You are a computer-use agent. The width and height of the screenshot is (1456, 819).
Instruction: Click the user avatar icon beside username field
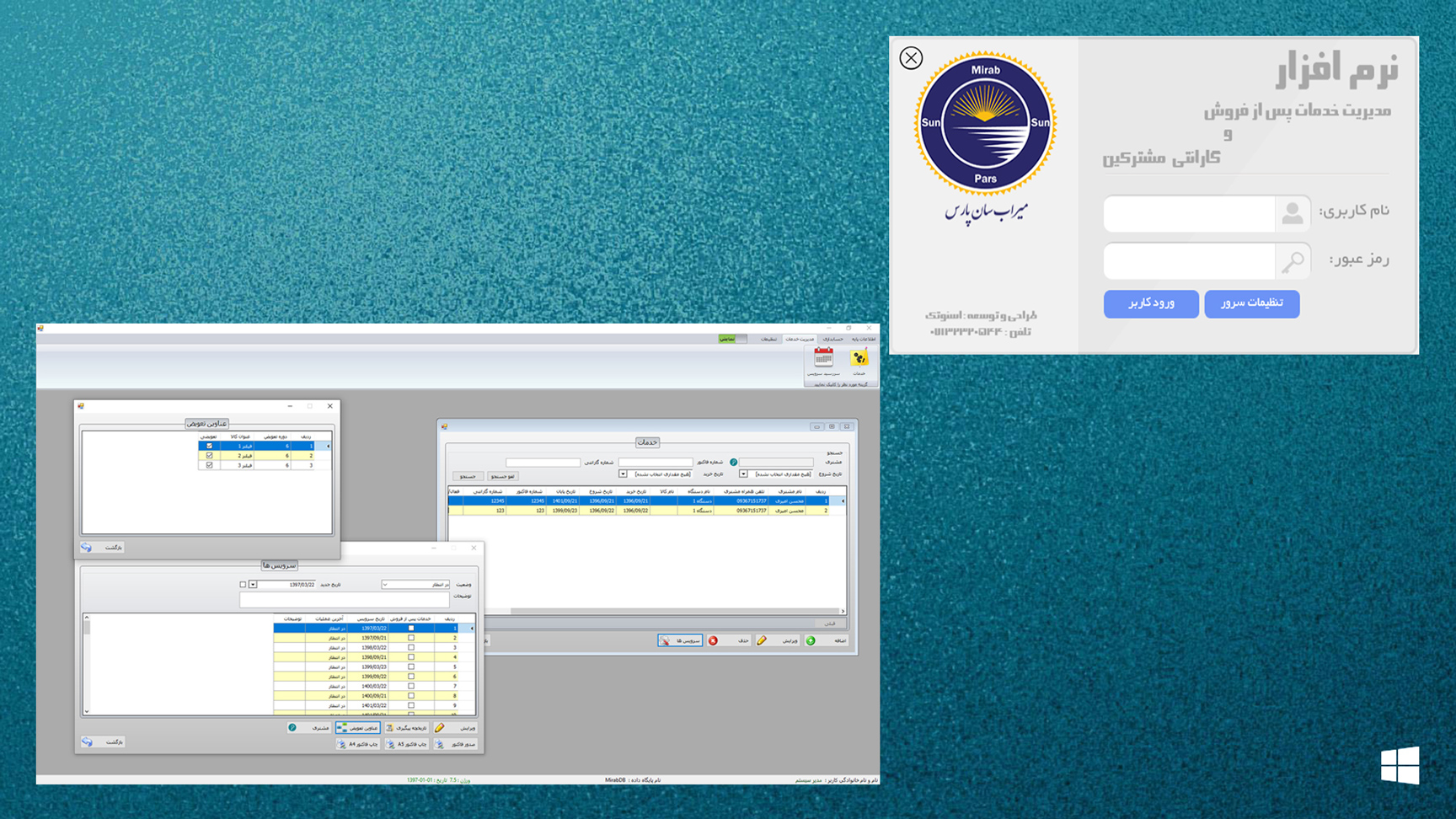(x=1293, y=213)
